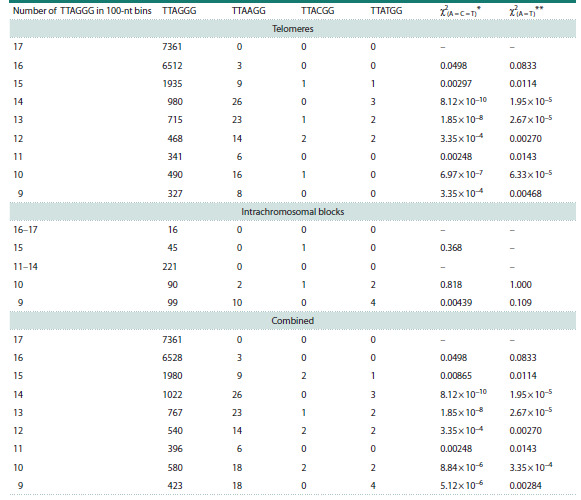Viewport: 581px width, 500px height.
Task: Pick the 0.368 value
Action: click(451, 248)
